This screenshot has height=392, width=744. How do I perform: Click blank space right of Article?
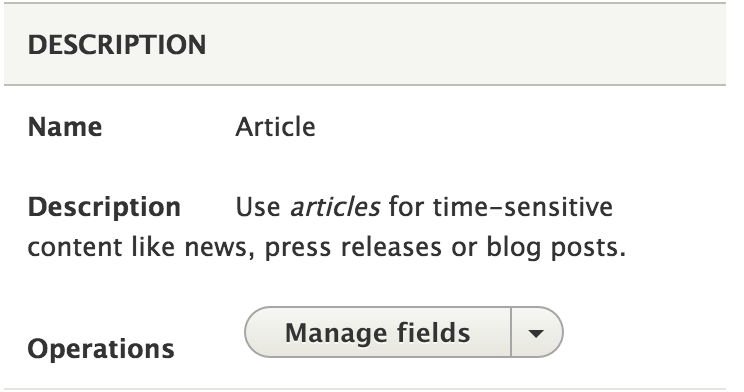[520, 127]
